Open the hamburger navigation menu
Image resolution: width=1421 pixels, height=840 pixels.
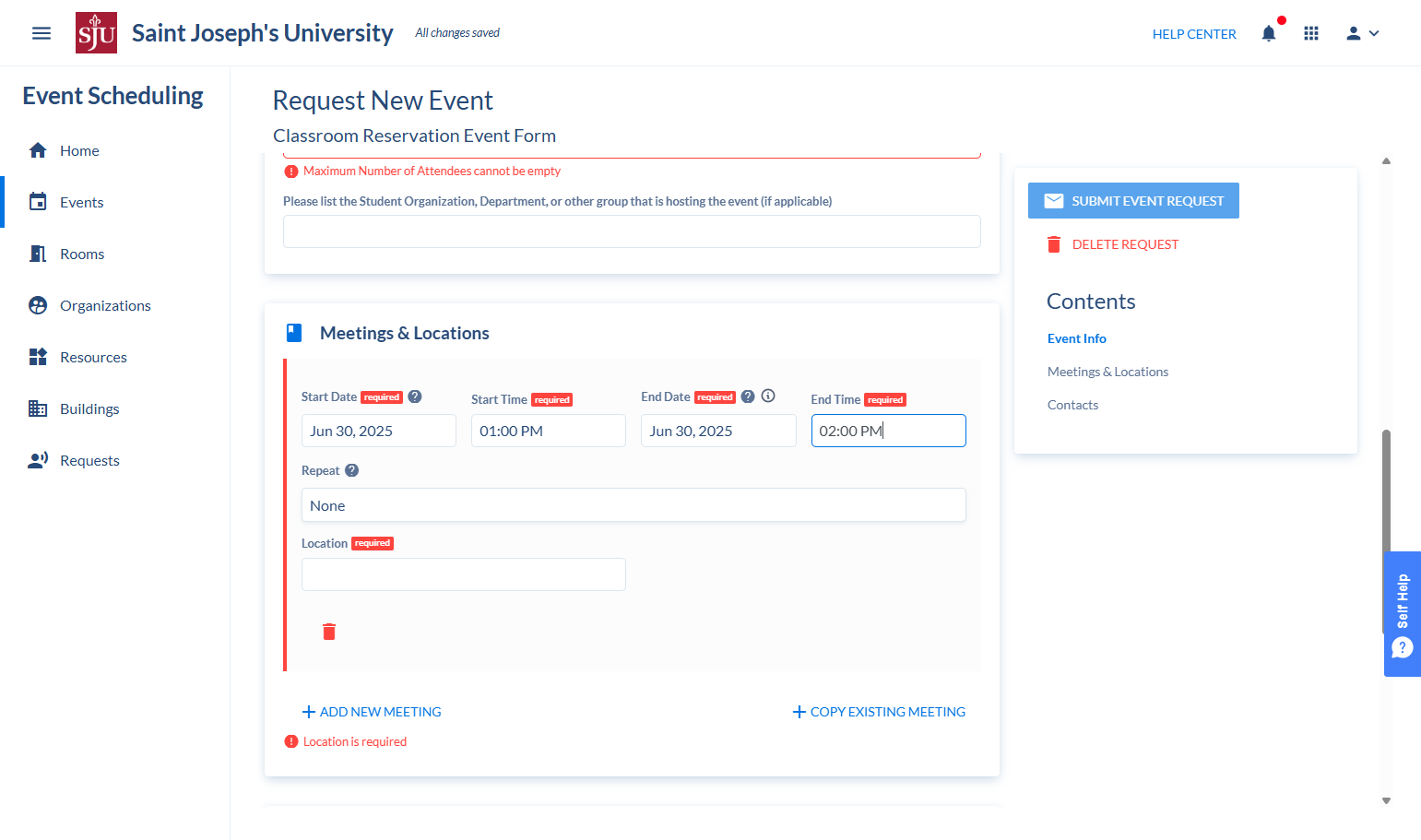tap(41, 33)
